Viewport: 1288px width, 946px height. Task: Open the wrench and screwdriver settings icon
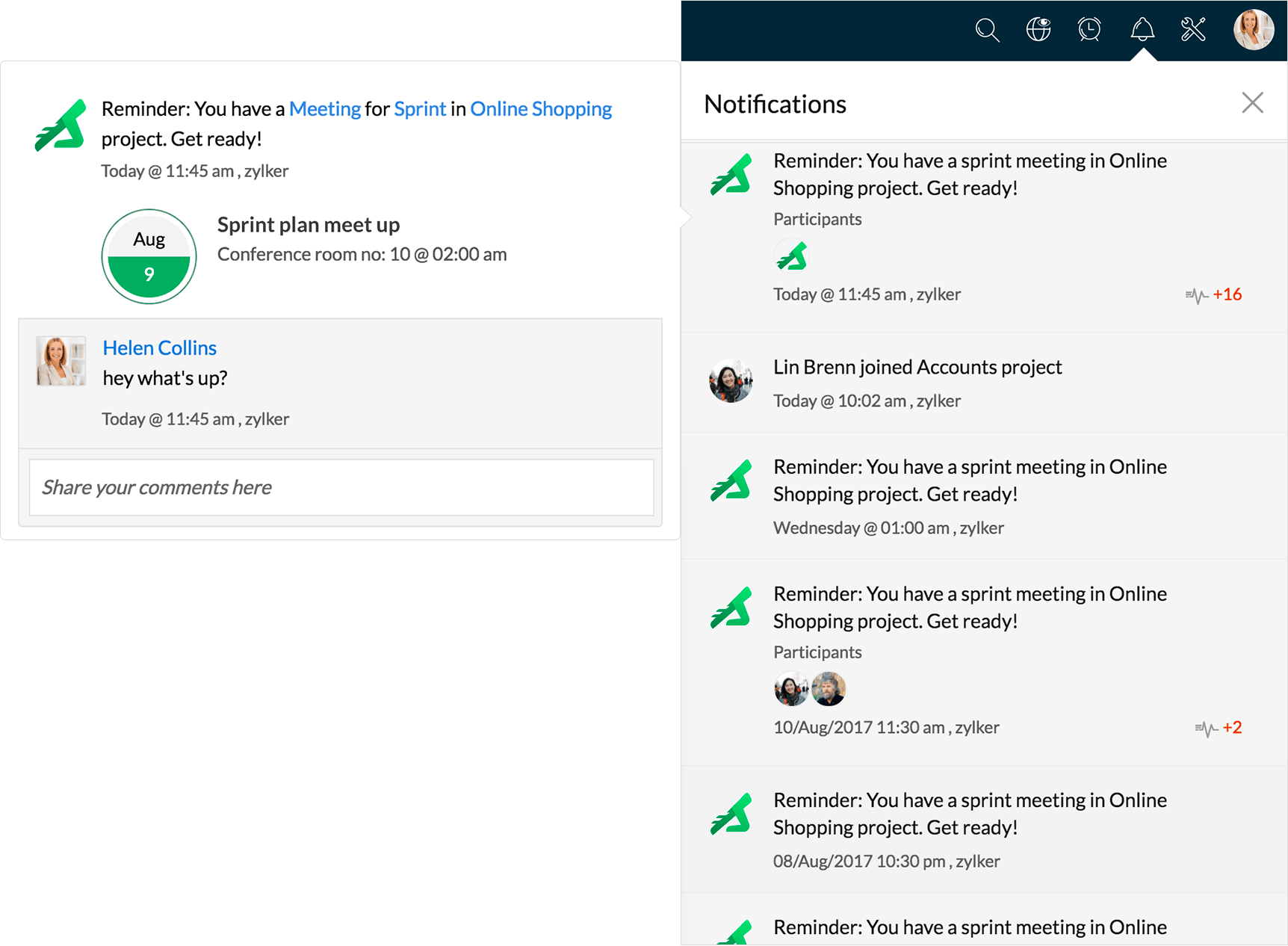[1193, 30]
